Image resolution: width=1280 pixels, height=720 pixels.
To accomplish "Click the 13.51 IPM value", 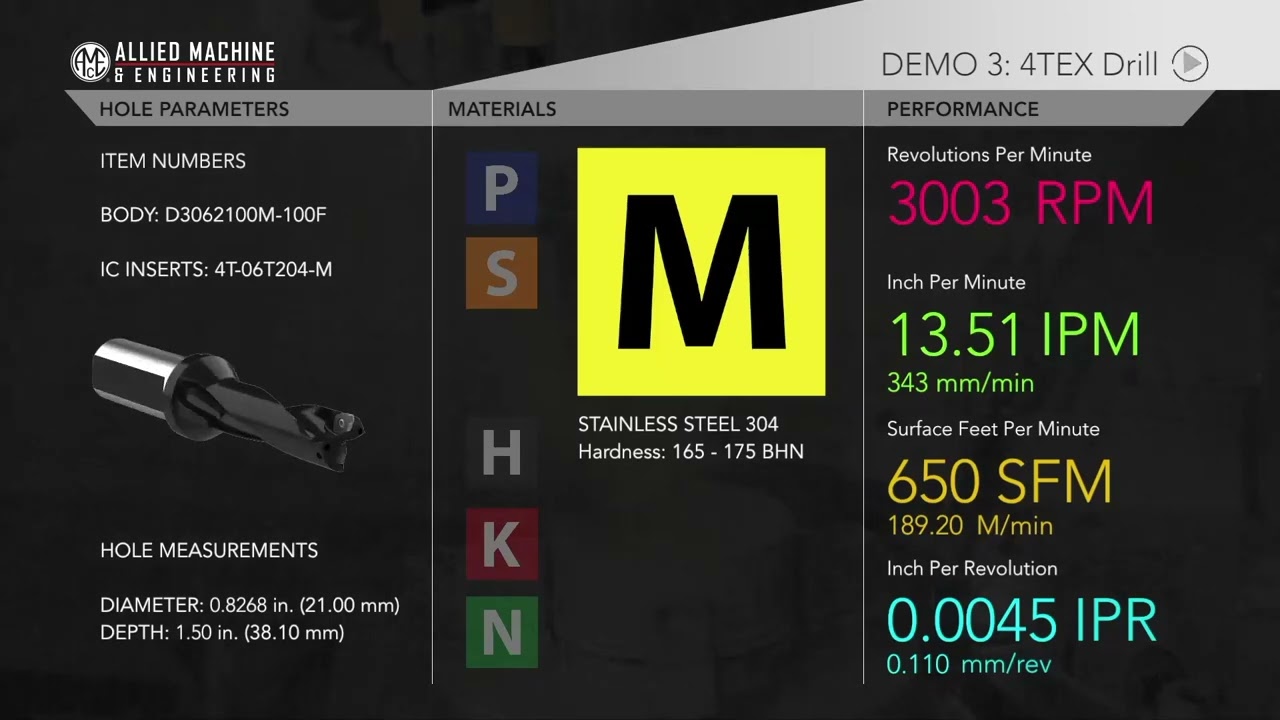I will tap(1014, 335).
